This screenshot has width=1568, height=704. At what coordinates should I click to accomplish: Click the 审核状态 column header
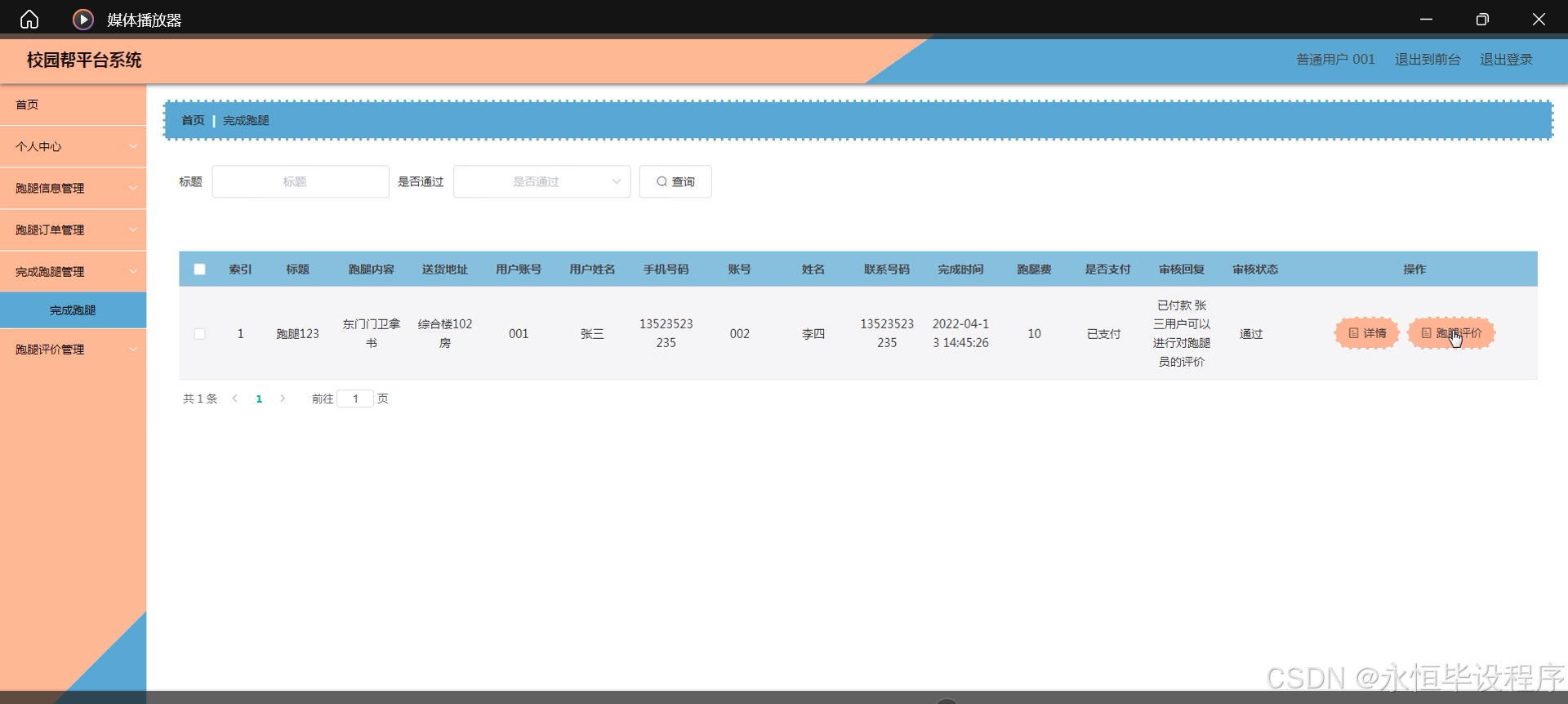[x=1255, y=270]
